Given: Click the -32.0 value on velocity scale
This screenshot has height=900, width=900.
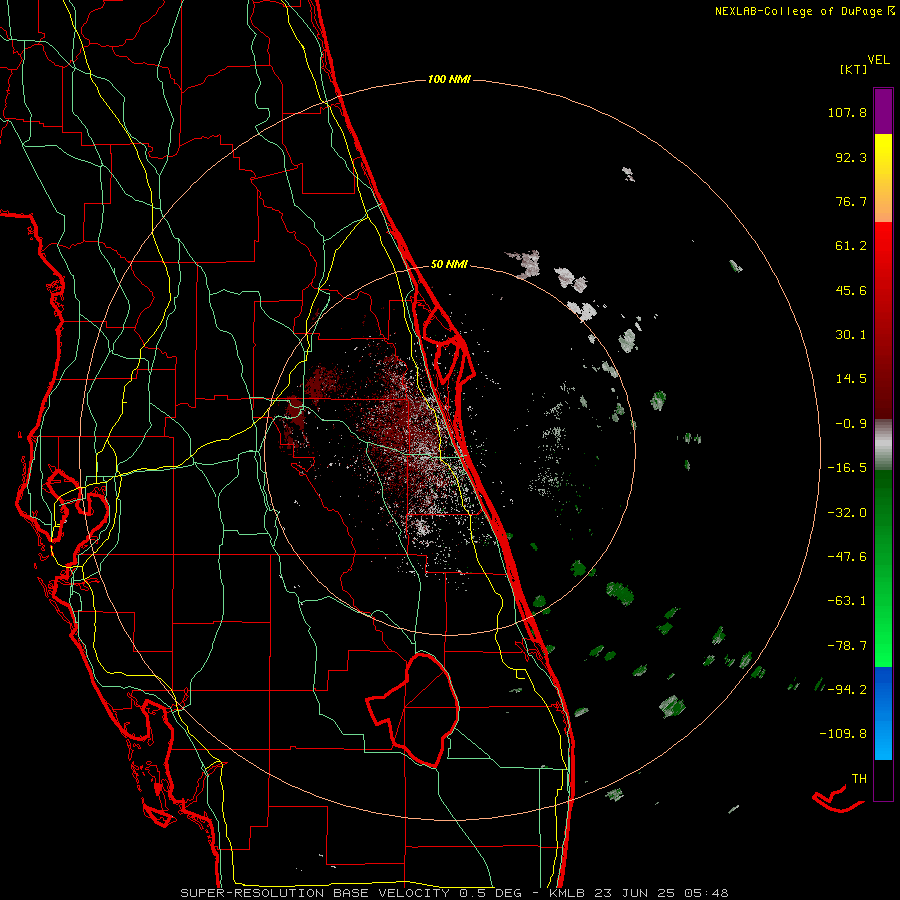Looking at the screenshot, I should [847, 513].
